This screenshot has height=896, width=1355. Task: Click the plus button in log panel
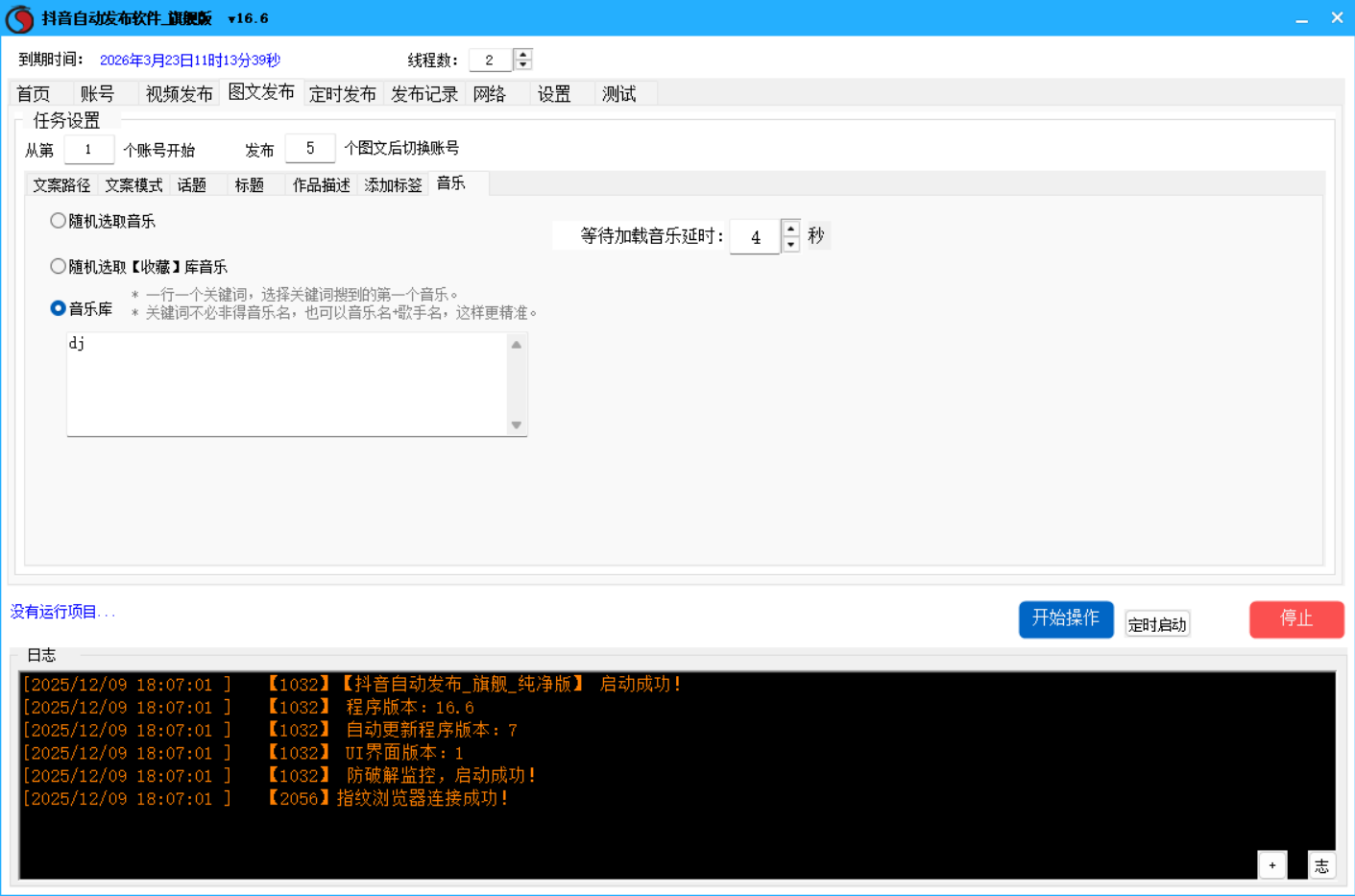1271,865
